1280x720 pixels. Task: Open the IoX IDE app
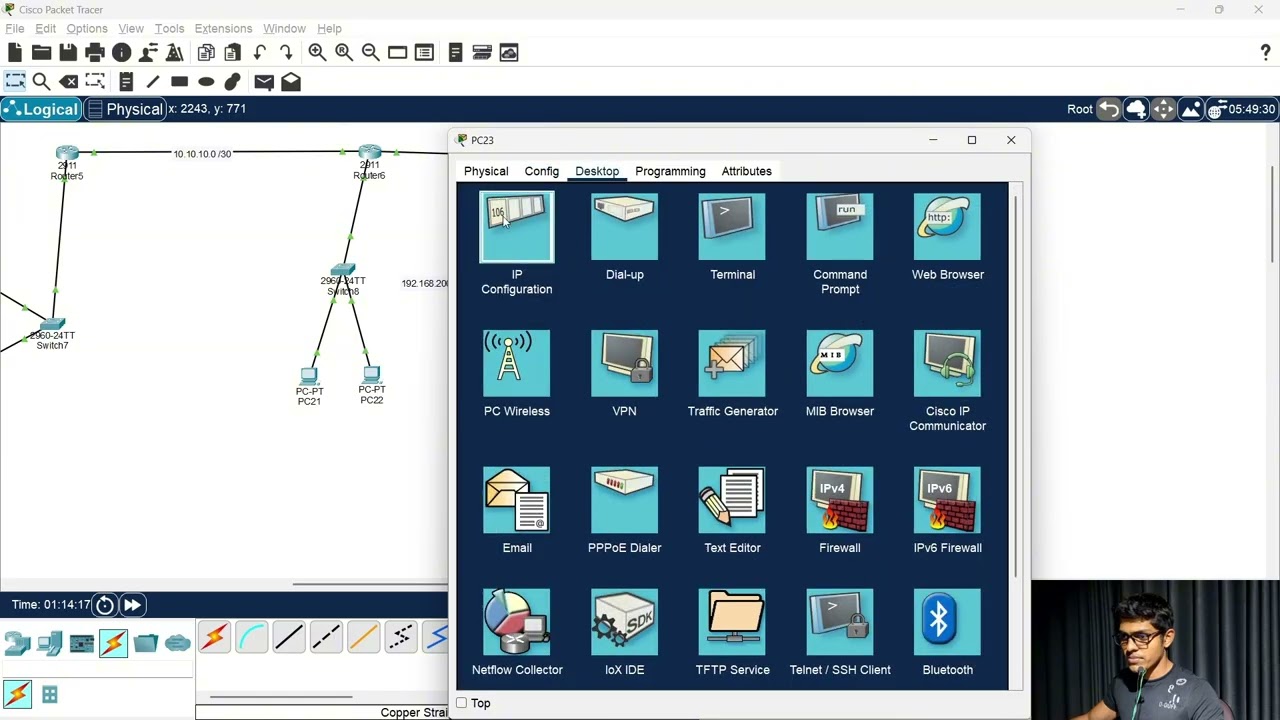(625, 622)
